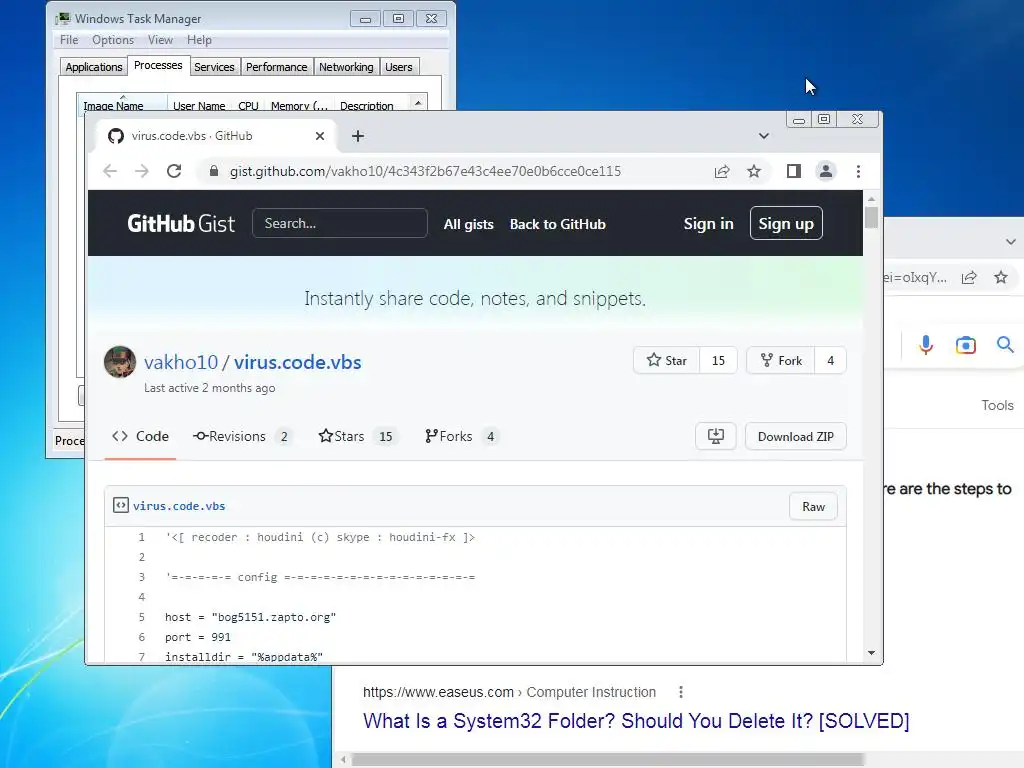Close the virus.code.vbs GitHub tab
This screenshot has height=768, width=1024.
pos(319,136)
